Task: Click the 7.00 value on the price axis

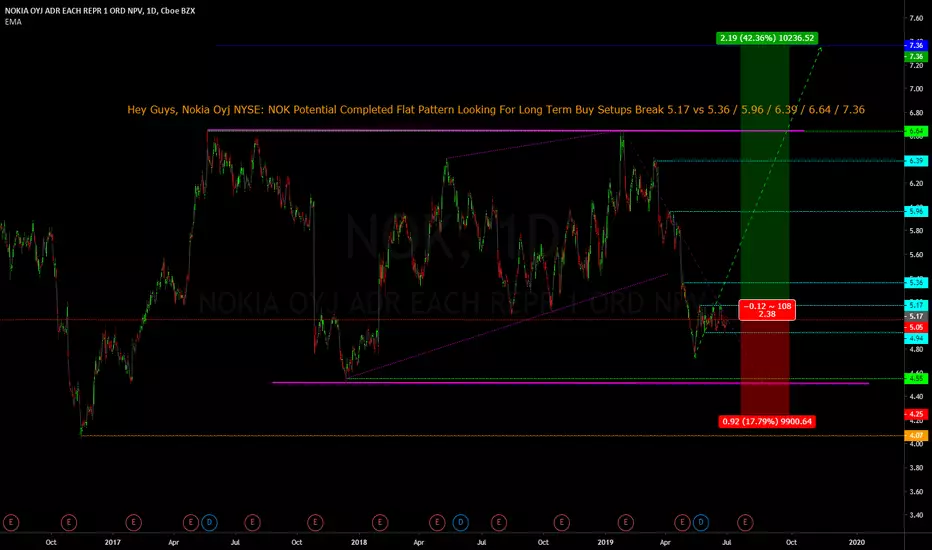Action: pyautogui.click(x=916, y=89)
